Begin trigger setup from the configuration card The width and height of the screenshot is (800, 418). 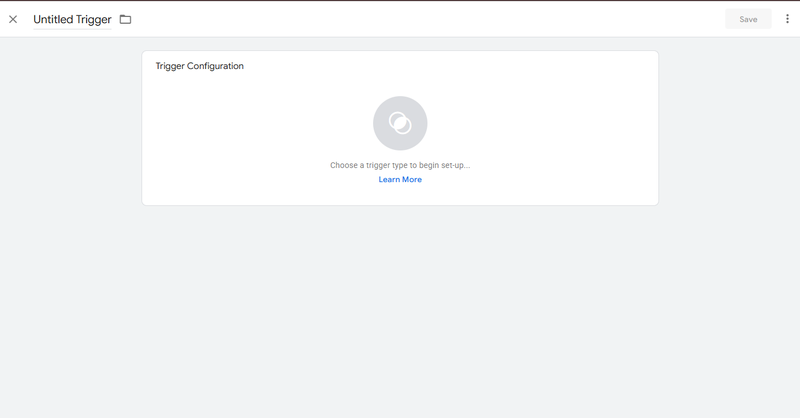pyautogui.click(x=400, y=123)
